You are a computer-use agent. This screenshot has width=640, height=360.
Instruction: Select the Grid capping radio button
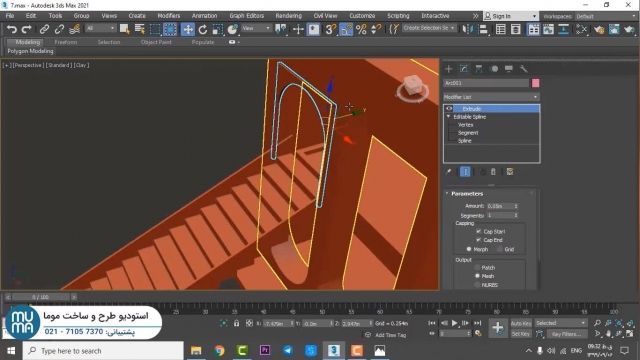coord(500,249)
